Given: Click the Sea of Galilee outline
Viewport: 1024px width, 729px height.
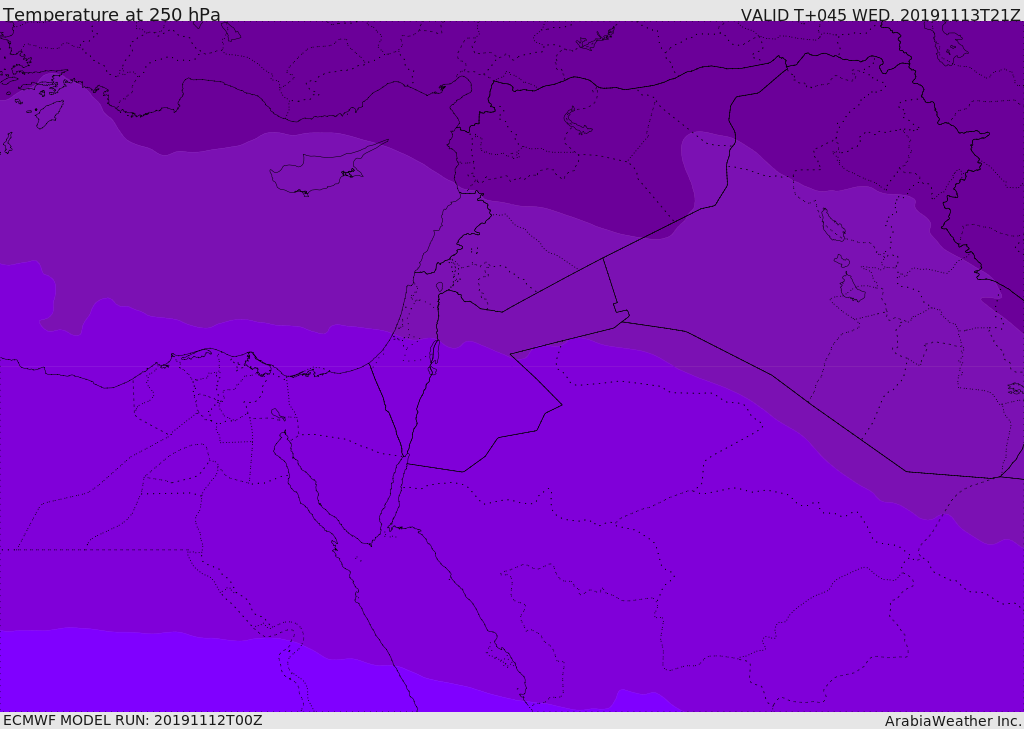Looking at the screenshot, I should point(440,287).
